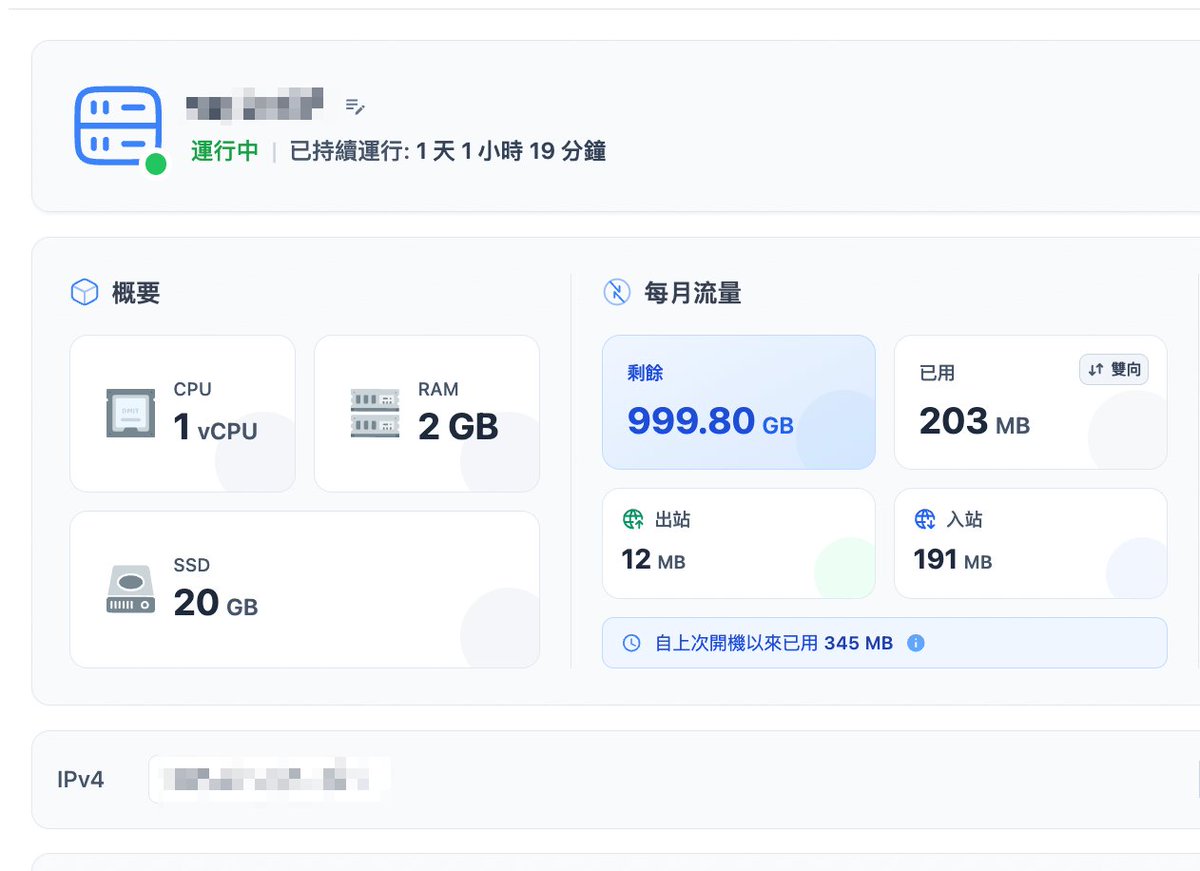Select the 出站 12 MB card
Screen dimensions: 1200x871
[x=739, y=543]
